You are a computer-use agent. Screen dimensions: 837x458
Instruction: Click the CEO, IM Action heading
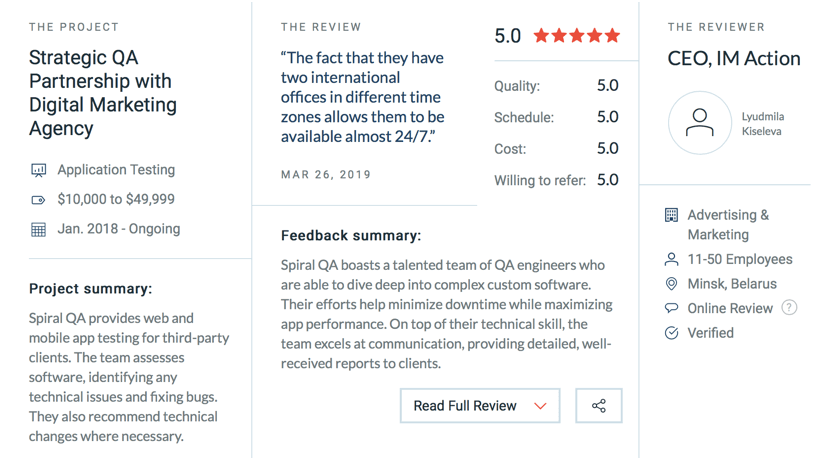734,59
